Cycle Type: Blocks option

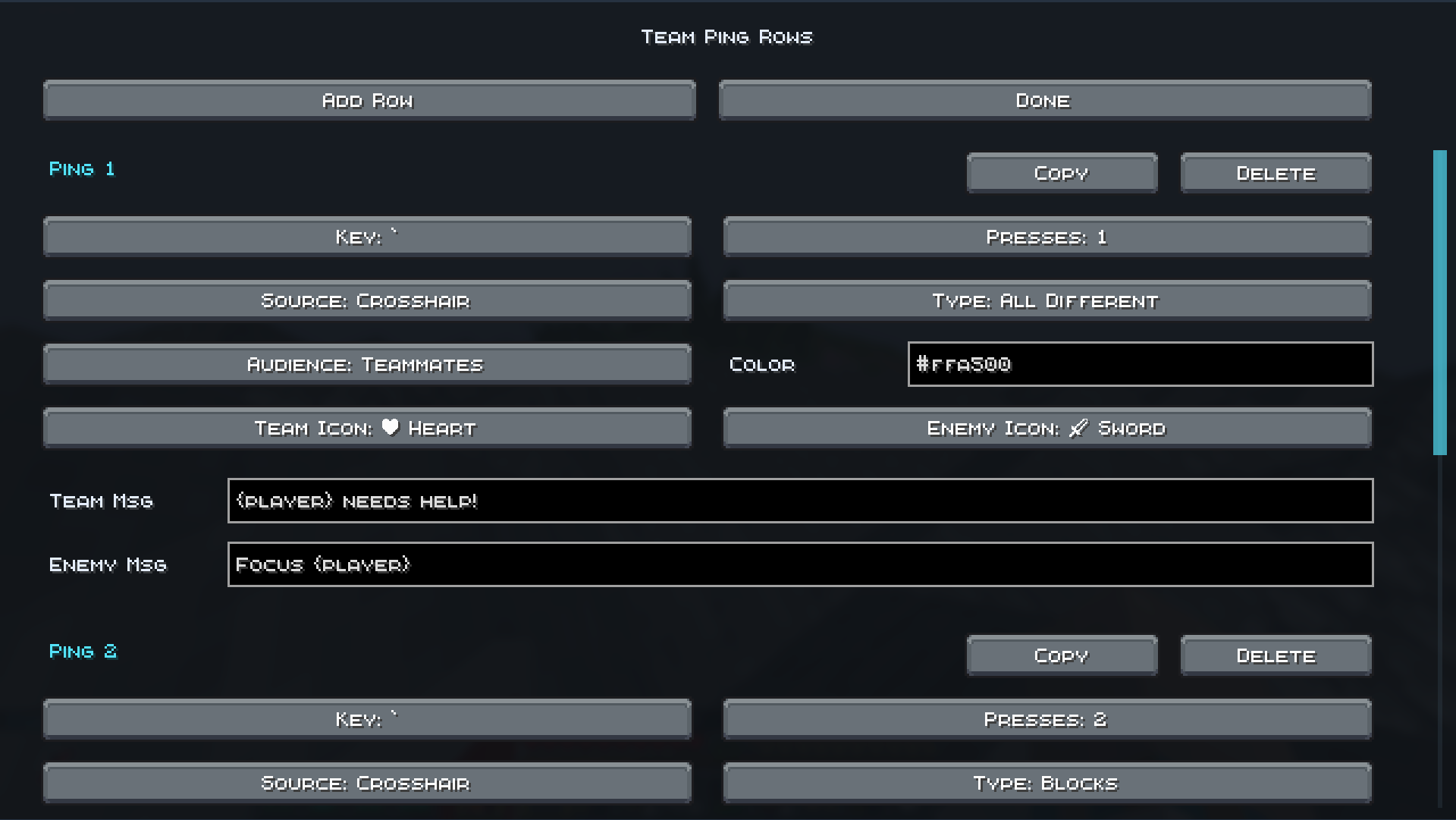click(1047, 783)
